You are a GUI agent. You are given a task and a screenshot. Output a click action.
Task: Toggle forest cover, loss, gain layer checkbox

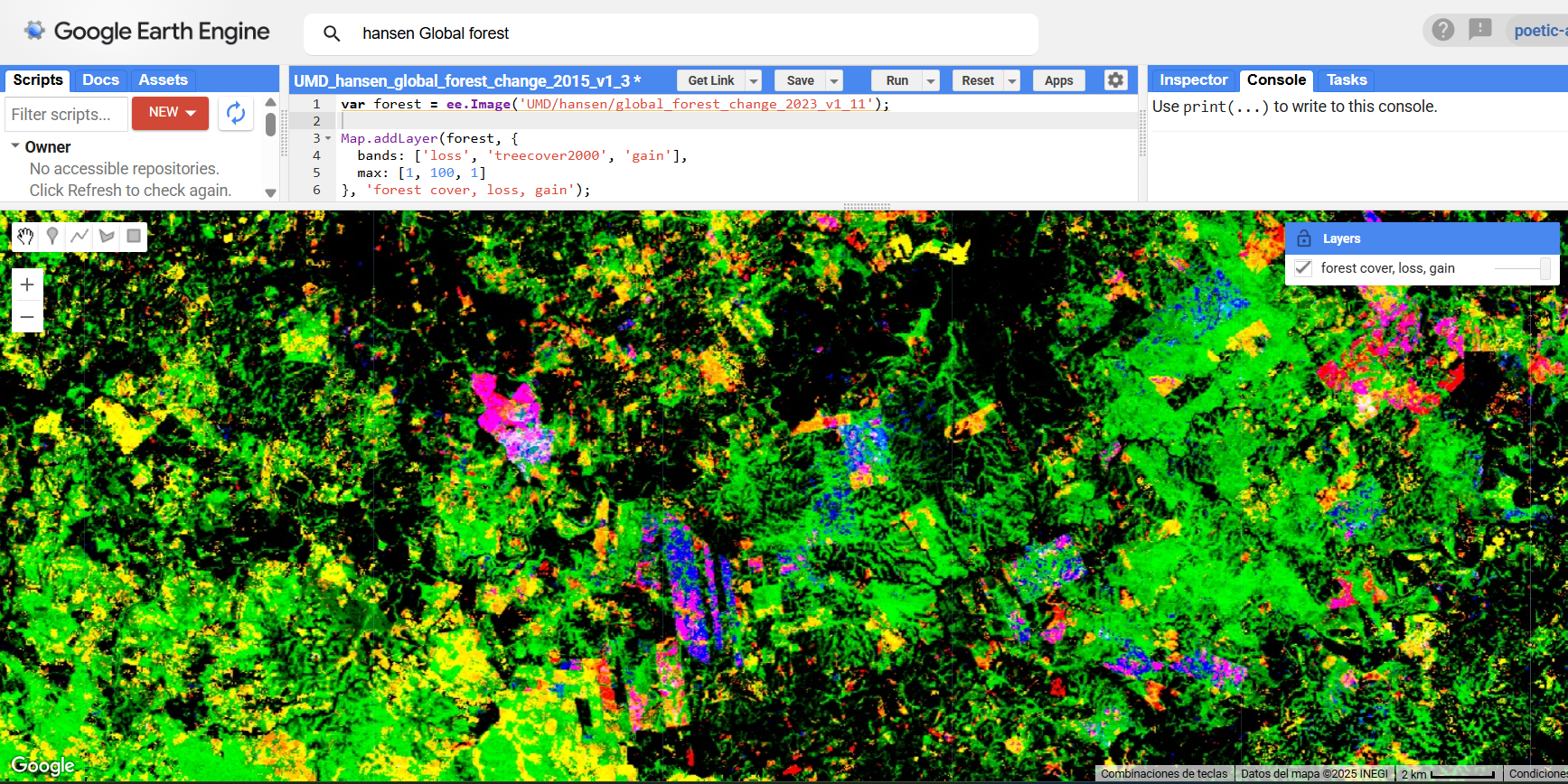pyautogui.click(x=1303, y=268)
